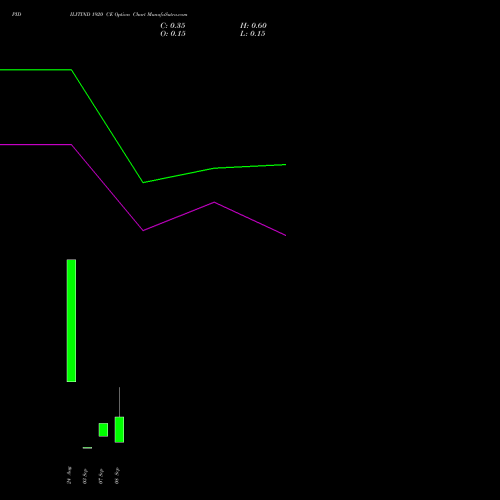The width and height of the screenshot is (500, 500).
Task: Click the CE Options Chart title text
Action: coord(128,14)
